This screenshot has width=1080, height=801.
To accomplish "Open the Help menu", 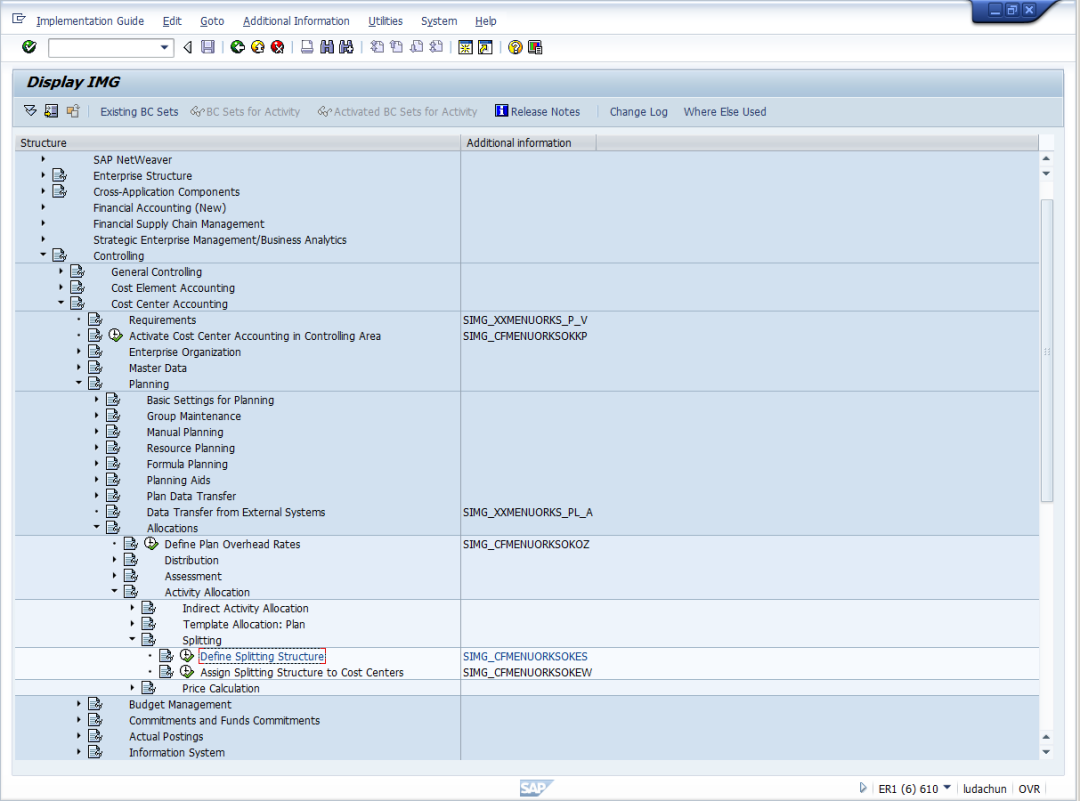I will point(486,21).
